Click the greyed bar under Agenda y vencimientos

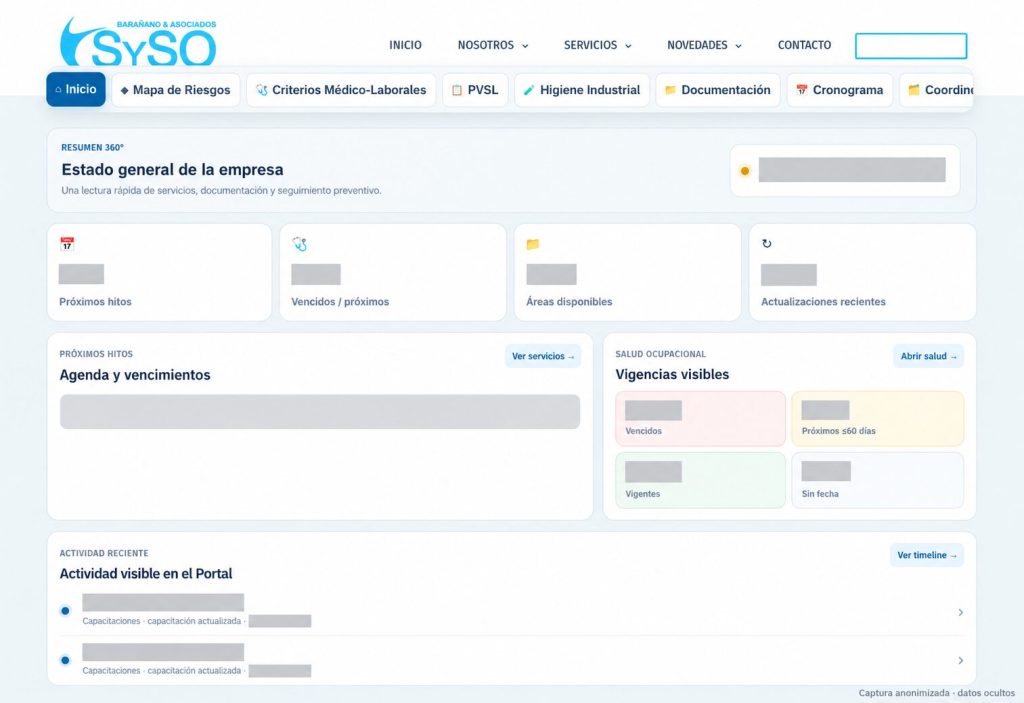[x=320, y=412]
